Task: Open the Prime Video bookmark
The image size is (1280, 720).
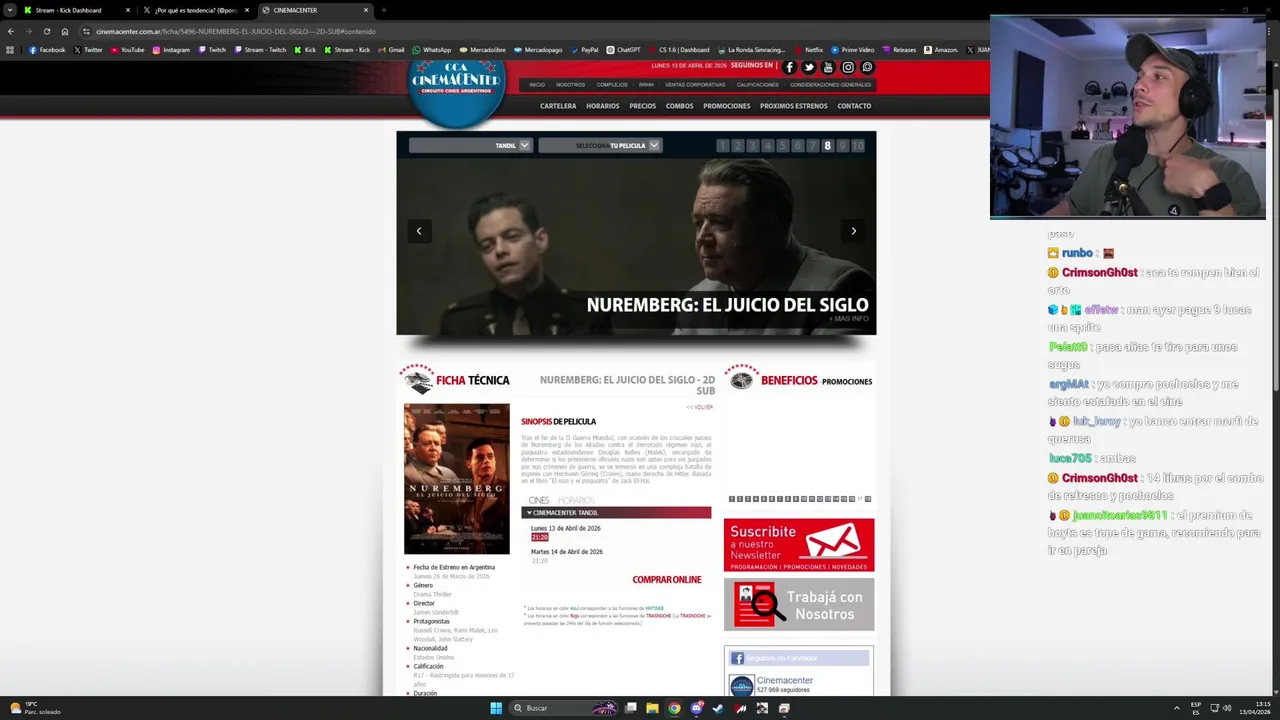Action: pyautogui.click(x=853, y=50)
